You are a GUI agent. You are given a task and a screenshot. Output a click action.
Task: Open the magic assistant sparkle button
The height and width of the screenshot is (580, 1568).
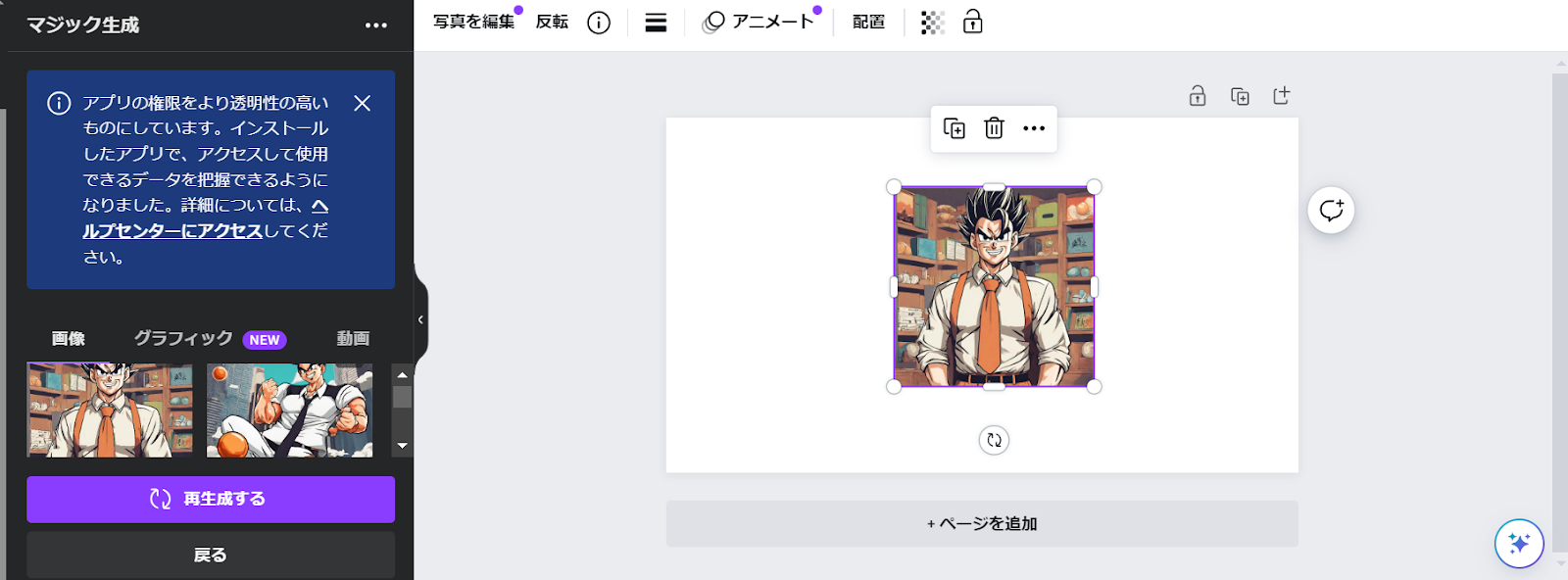(1519, 543)
